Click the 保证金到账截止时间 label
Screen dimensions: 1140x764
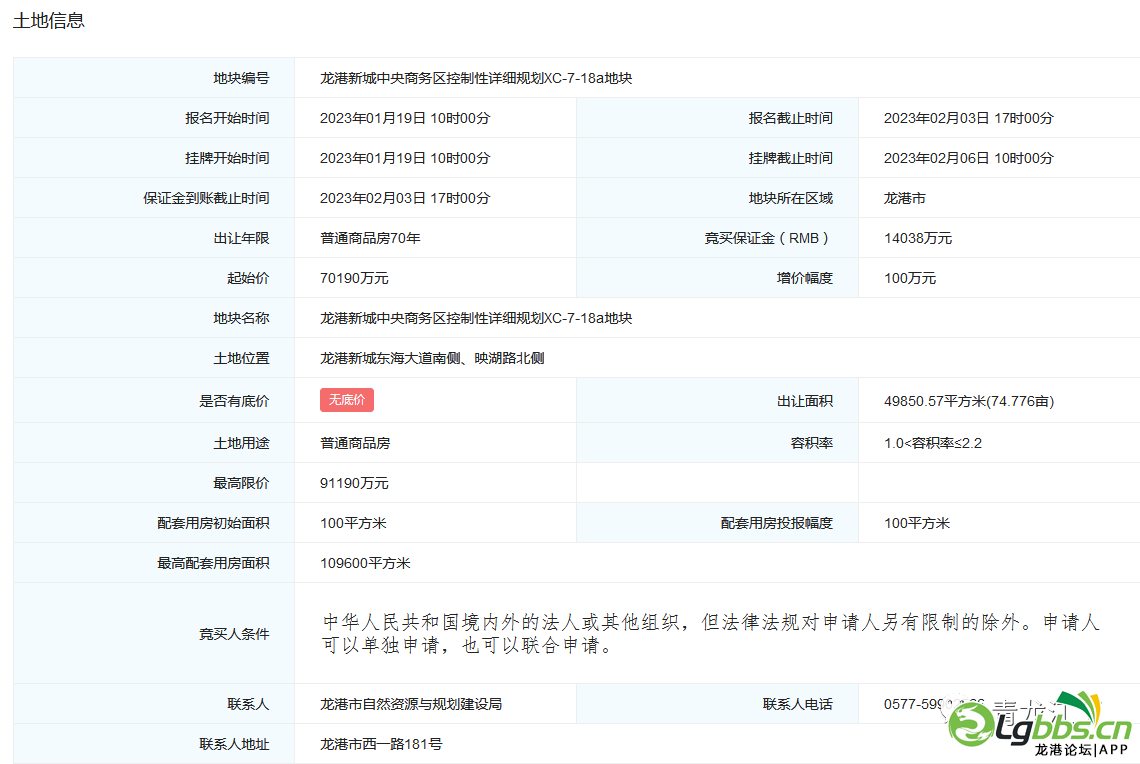tap(206, 198)
